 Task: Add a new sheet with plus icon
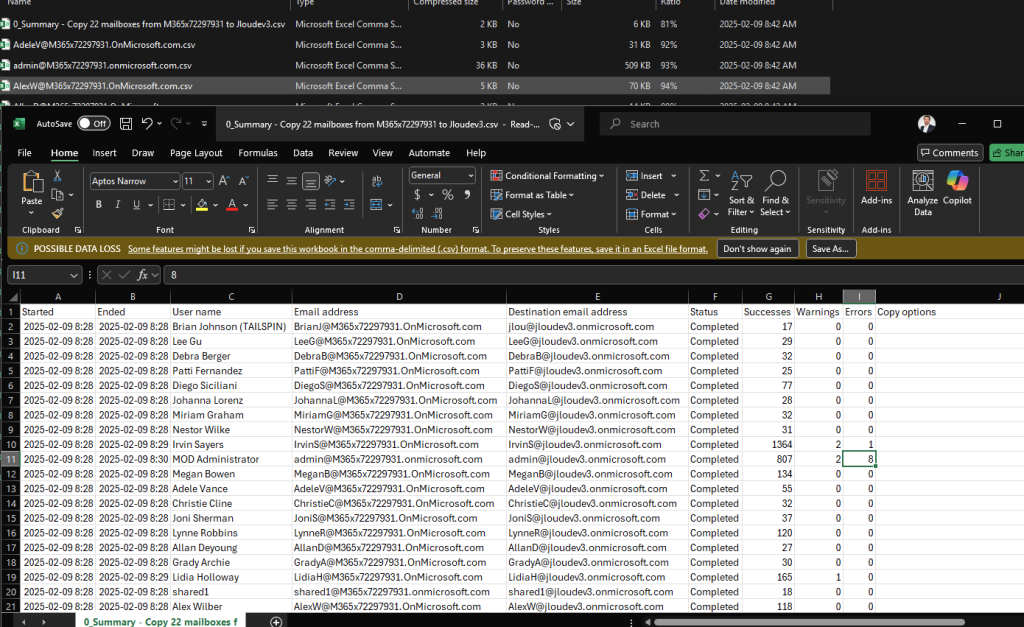tap(276, 622)
